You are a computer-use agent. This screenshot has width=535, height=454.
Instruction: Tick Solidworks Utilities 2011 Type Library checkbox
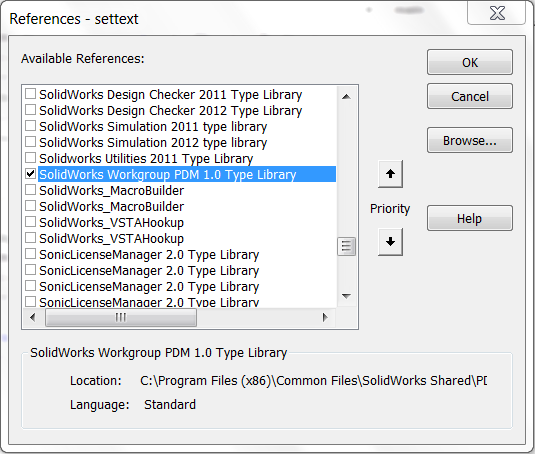coord(30,158)
